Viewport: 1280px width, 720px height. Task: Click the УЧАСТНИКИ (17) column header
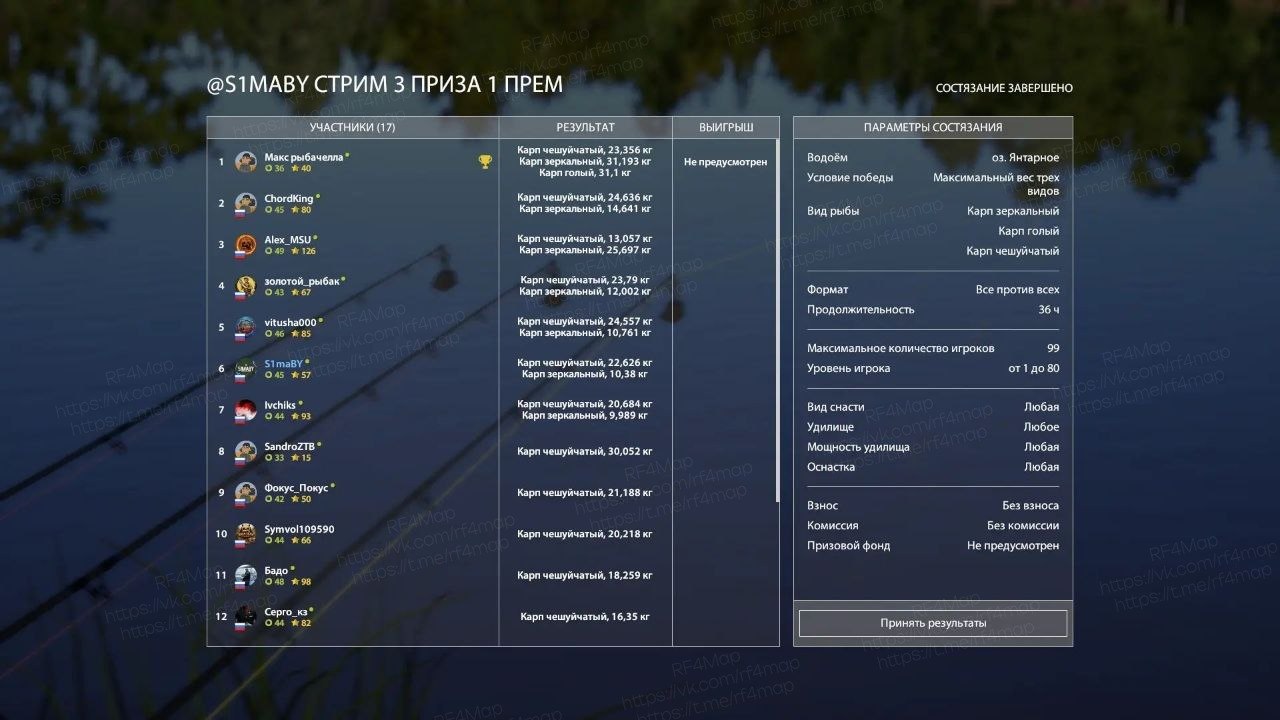tap(352, 128)
